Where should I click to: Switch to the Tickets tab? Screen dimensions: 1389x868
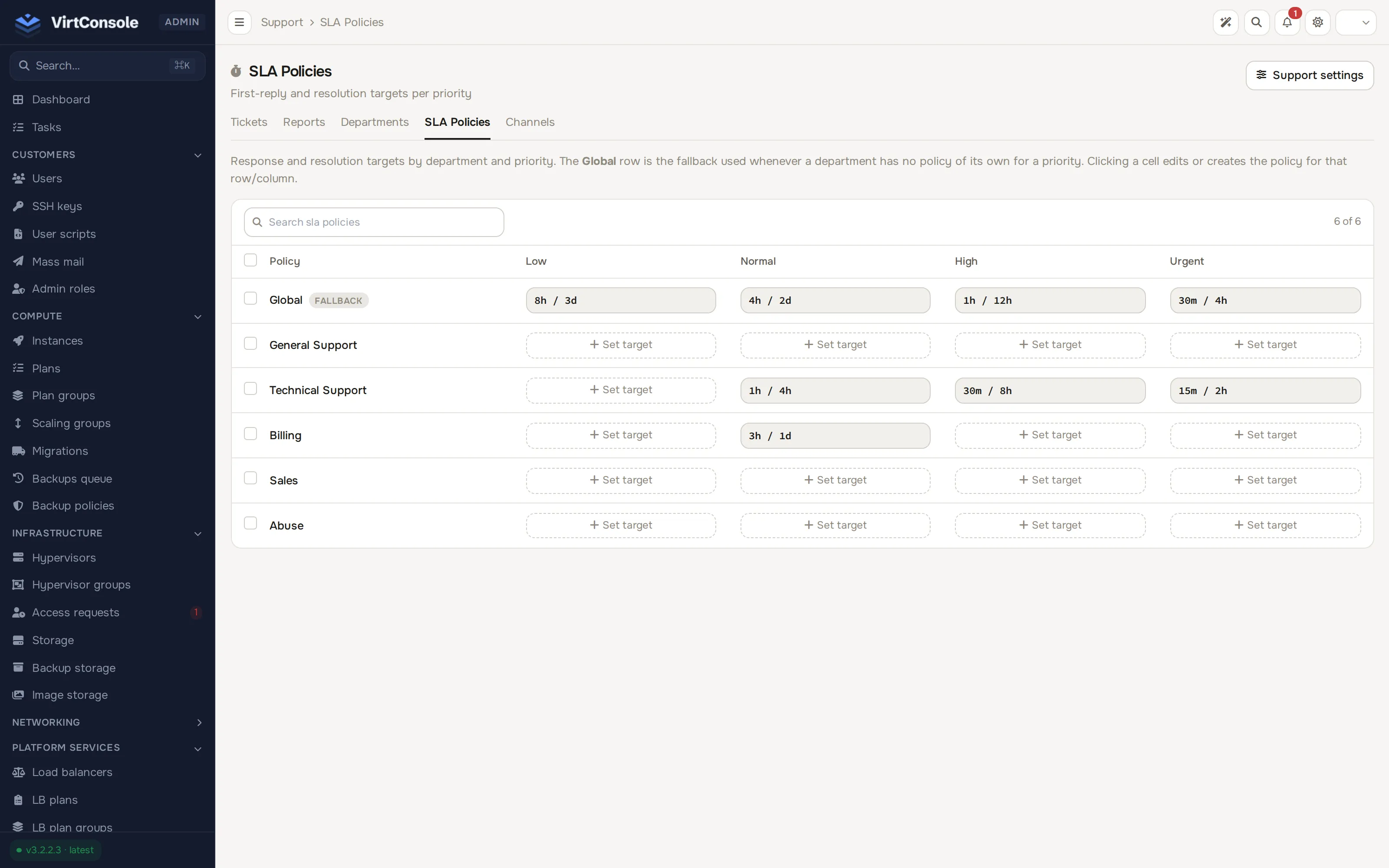click(249, 122)
